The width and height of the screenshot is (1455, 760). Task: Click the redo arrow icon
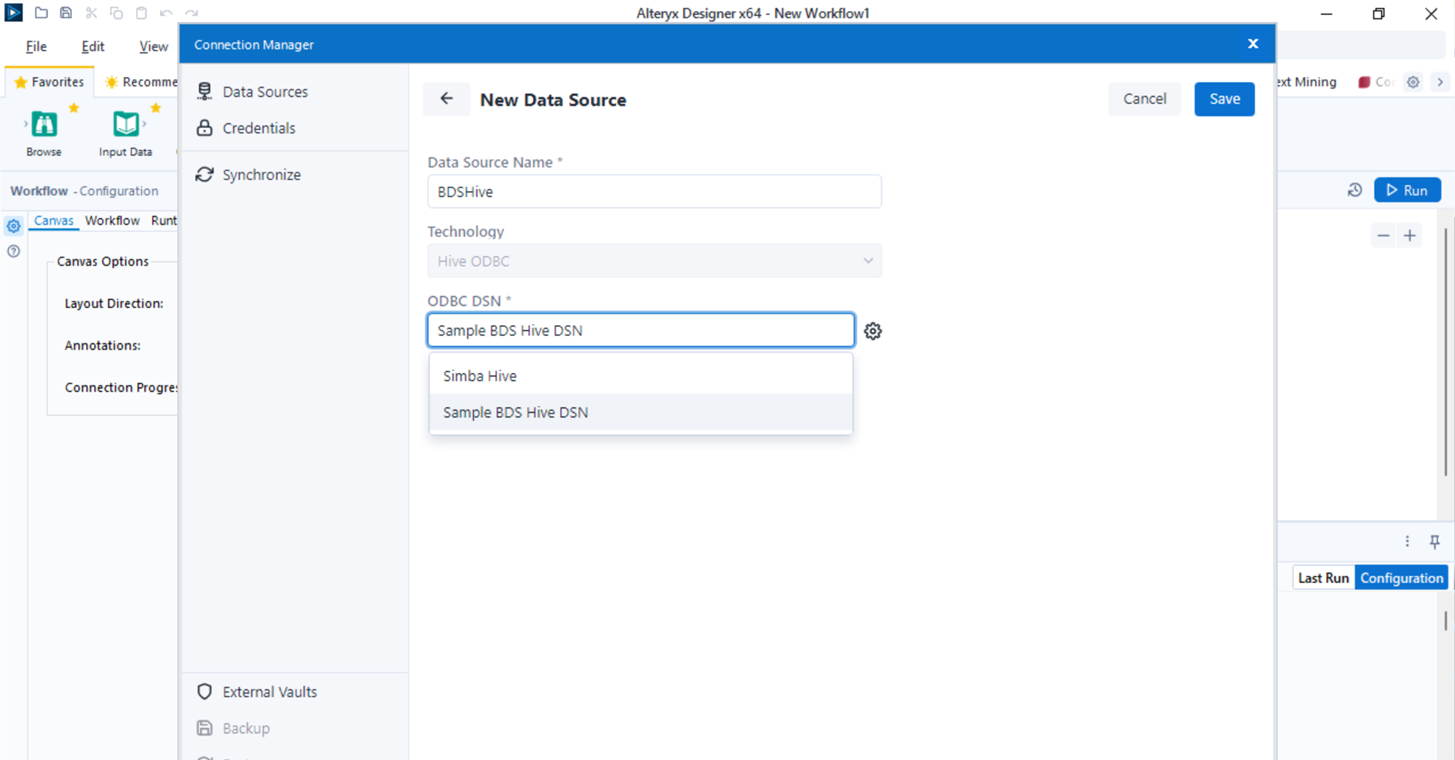(x=191, y=13)
